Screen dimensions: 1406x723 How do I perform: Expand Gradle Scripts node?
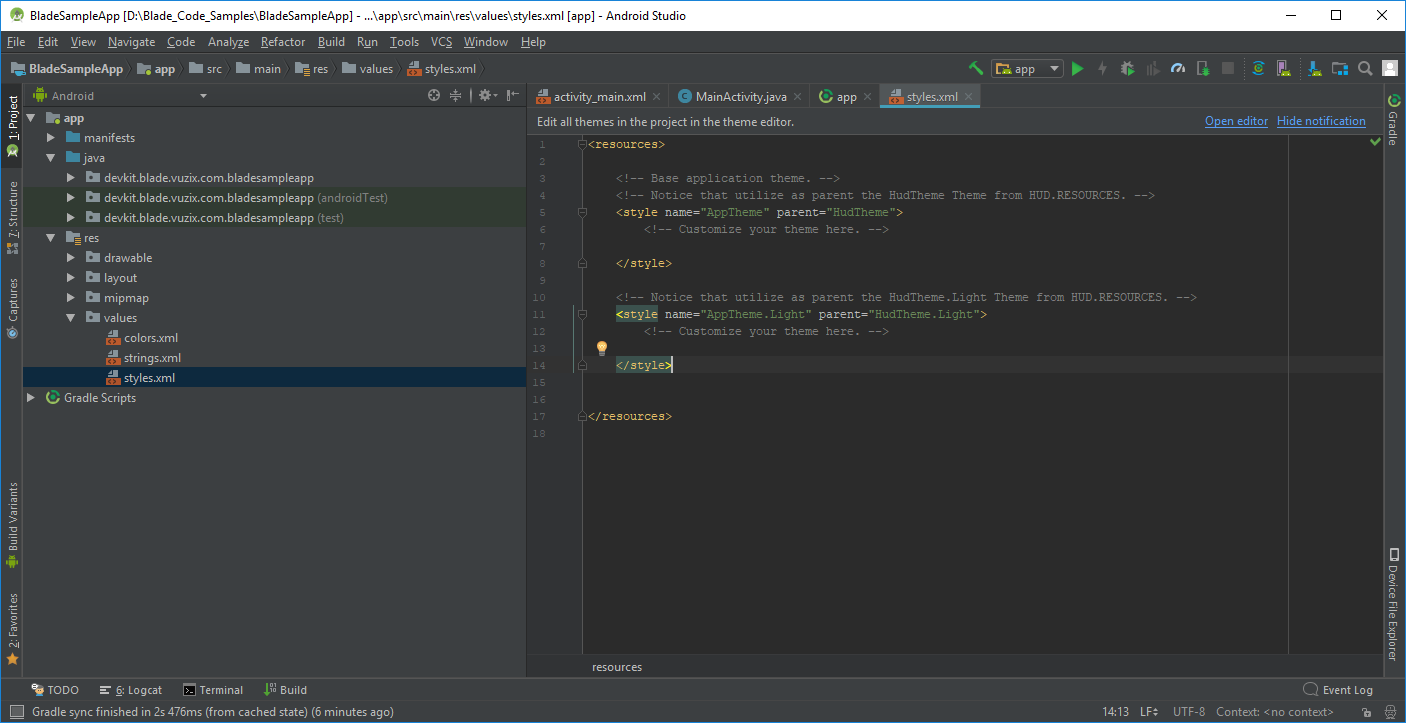pos(31,398)
